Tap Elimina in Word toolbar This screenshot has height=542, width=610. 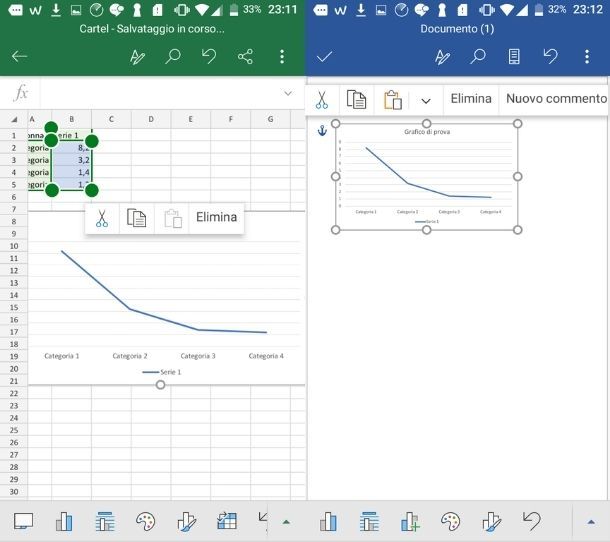tap(471, 98)
